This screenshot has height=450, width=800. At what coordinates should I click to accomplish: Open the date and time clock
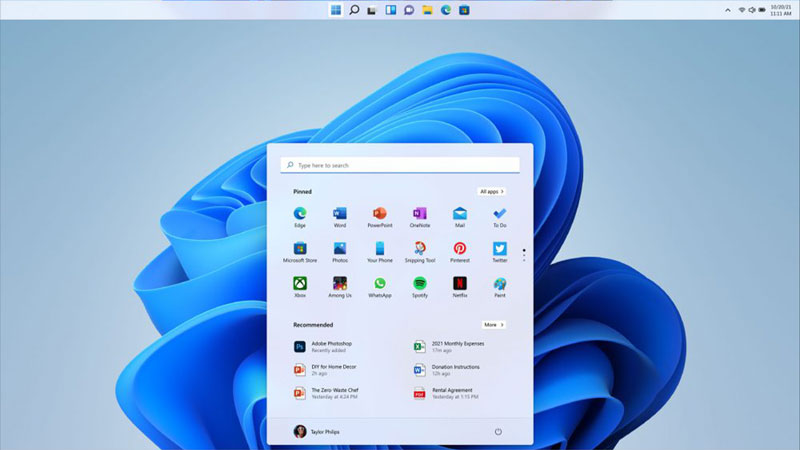781,10
